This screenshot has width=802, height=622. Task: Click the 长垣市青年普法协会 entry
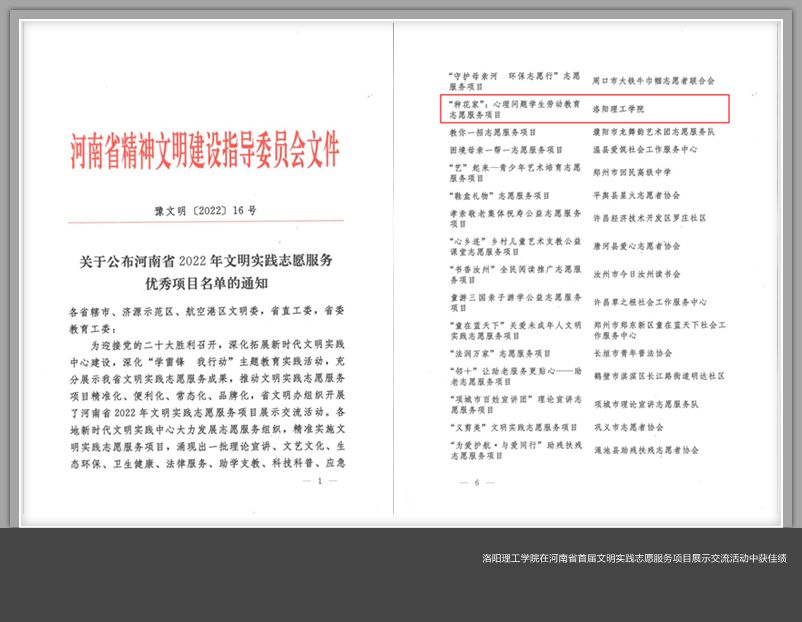pyautogui.click(x=632, y=353)
